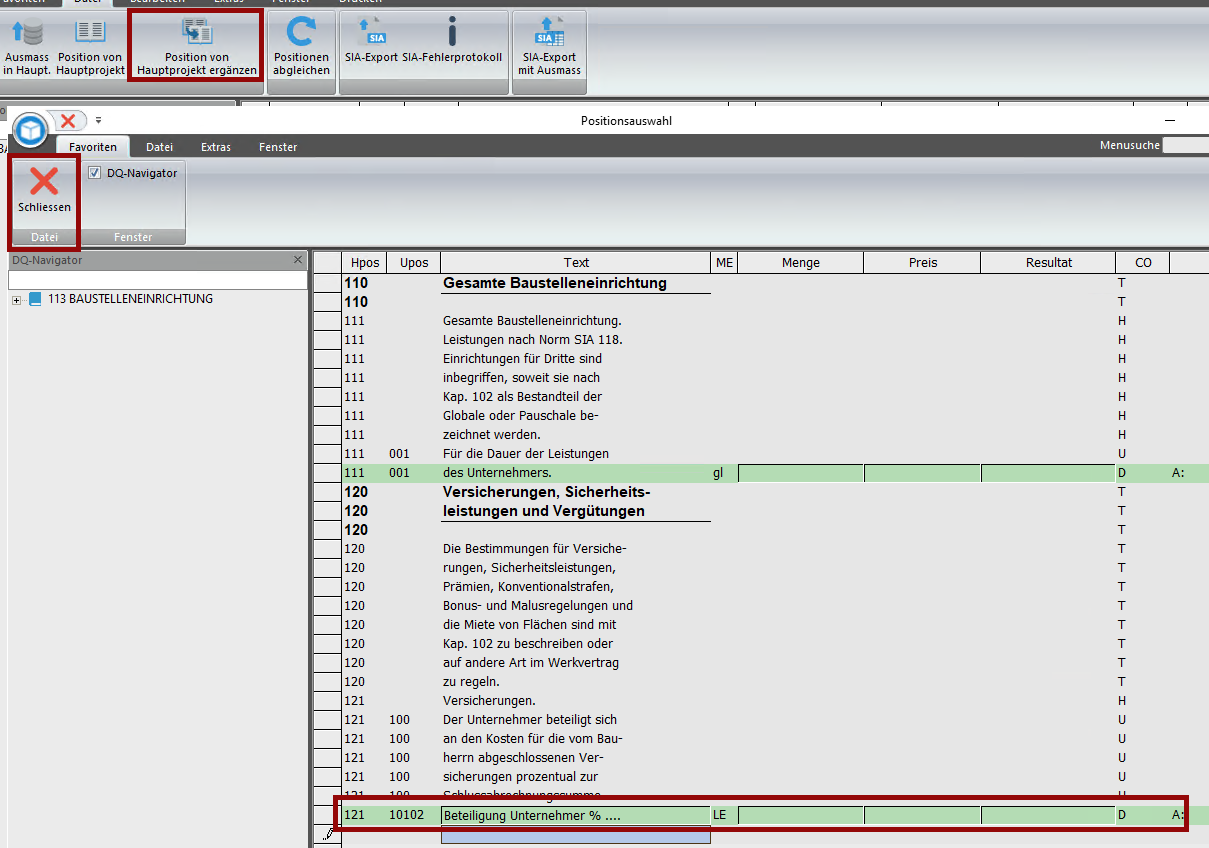This screenshot has width=1209, height=848.
Task: Click the ME column header
Action: (725, 263)
